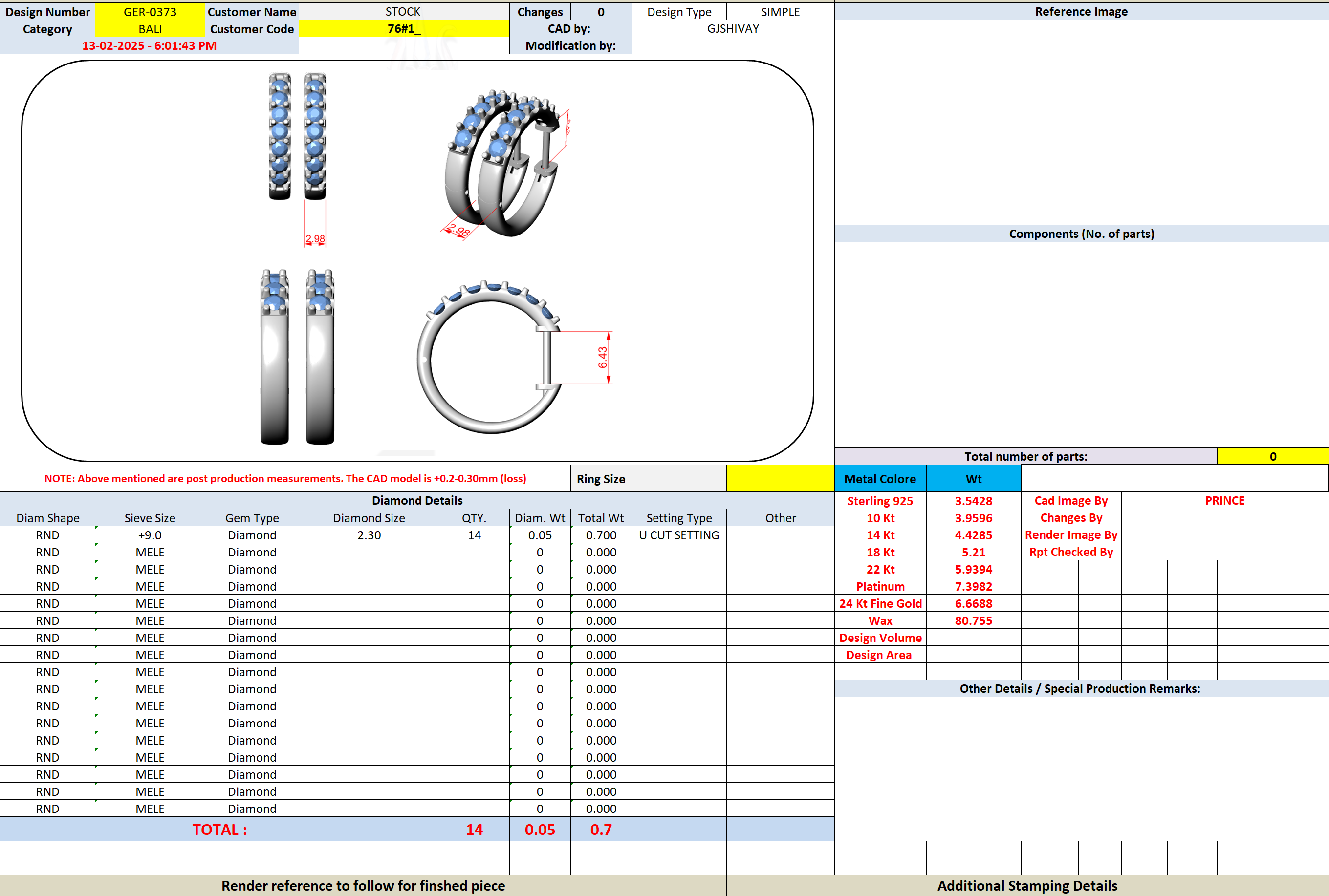Click the 14 Kt weight 4.4285
Viewport: 1329px width, 896px height.
pos(974,535)
